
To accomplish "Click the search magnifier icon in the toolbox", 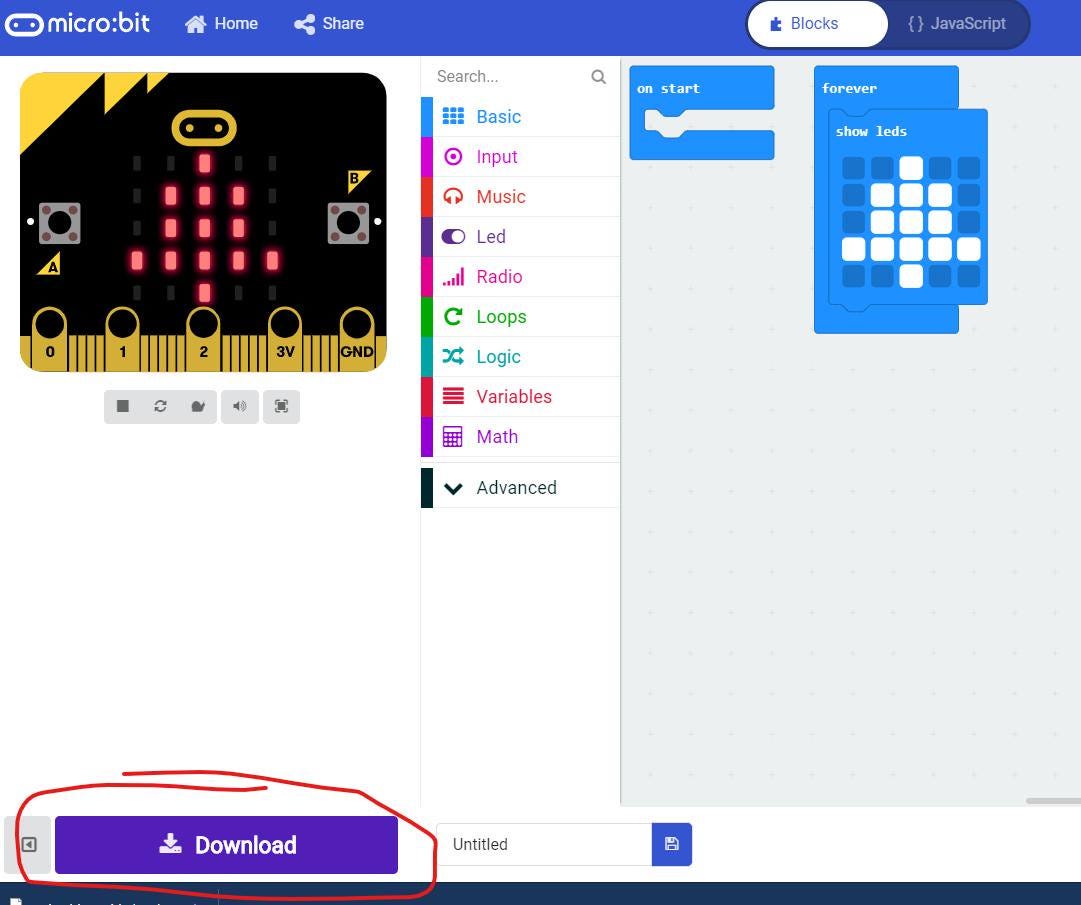I will [598, 77].
